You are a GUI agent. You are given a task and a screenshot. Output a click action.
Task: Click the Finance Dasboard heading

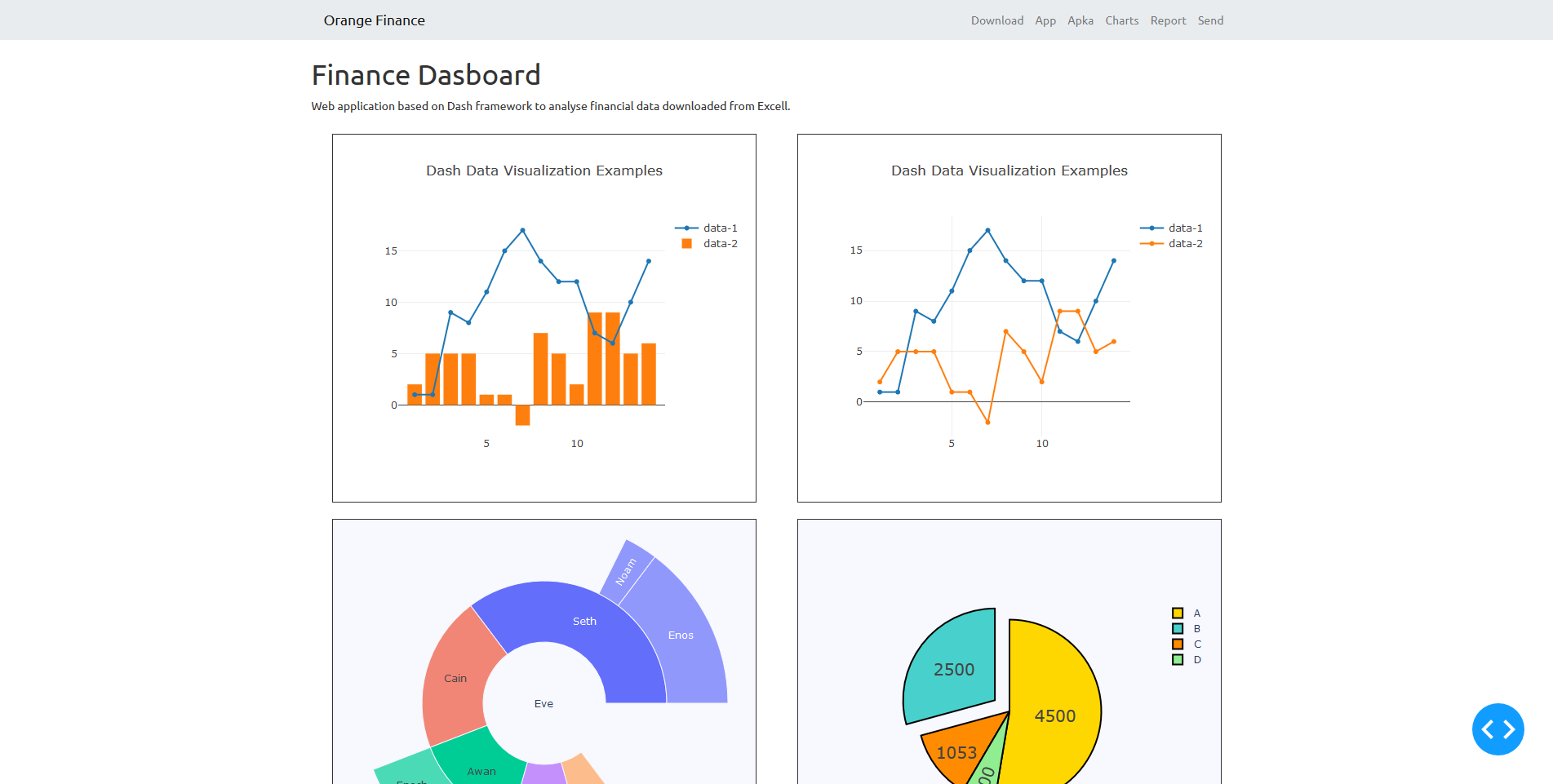[426, 75]
